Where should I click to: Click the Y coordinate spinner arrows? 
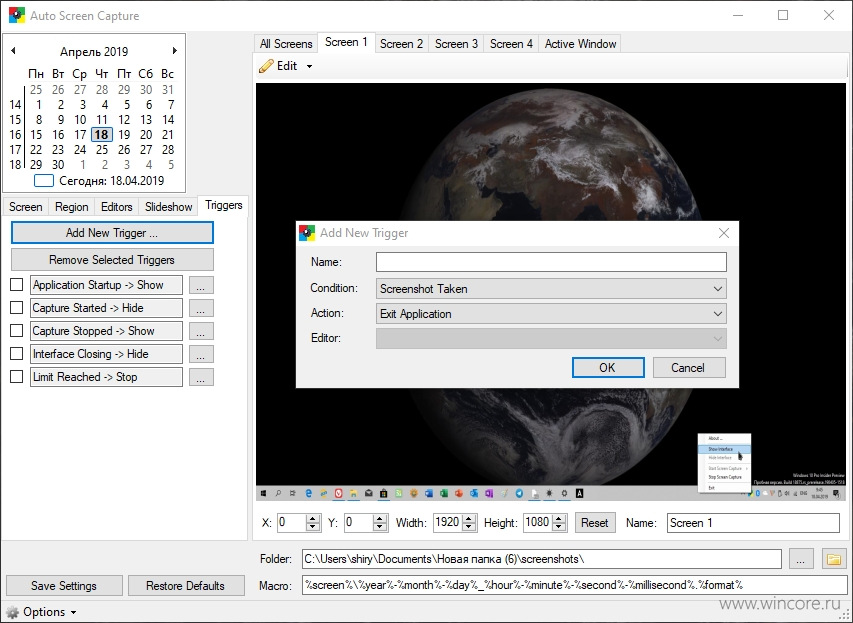tap(380, 523)
